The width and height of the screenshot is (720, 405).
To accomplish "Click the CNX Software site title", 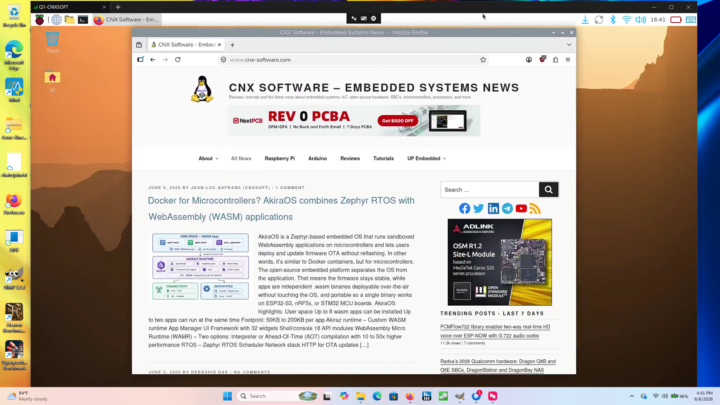I will 374,88.
